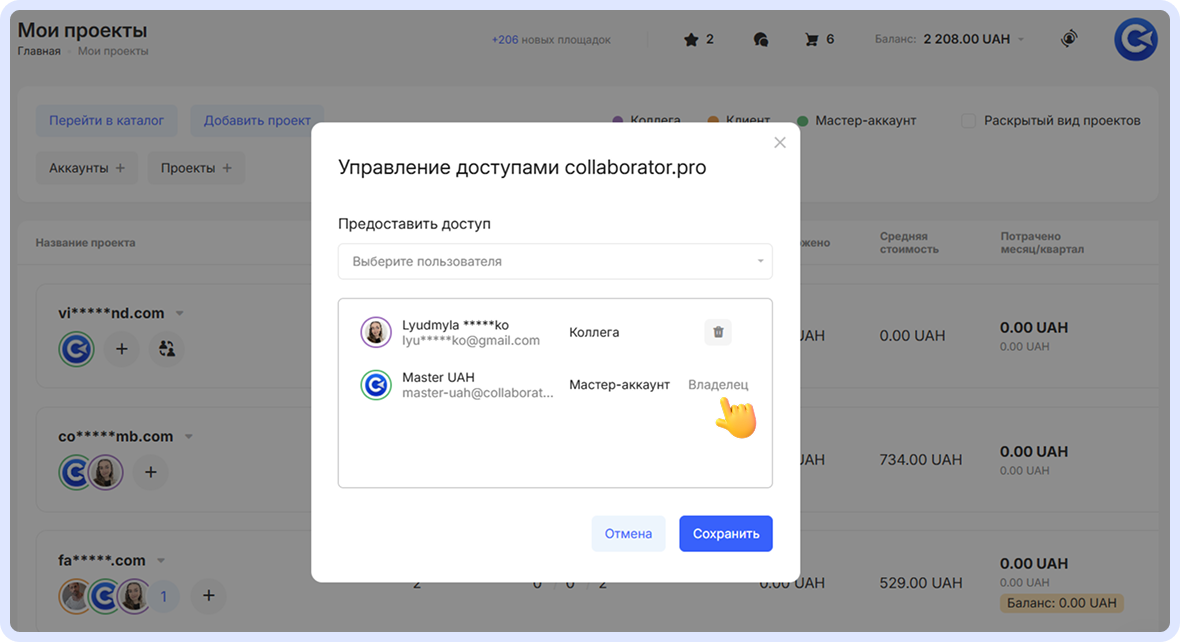Open the favorites star in the header
The width and height of the screenshot is (1180, 642).
pyautogui.click(x=689, y=39)
